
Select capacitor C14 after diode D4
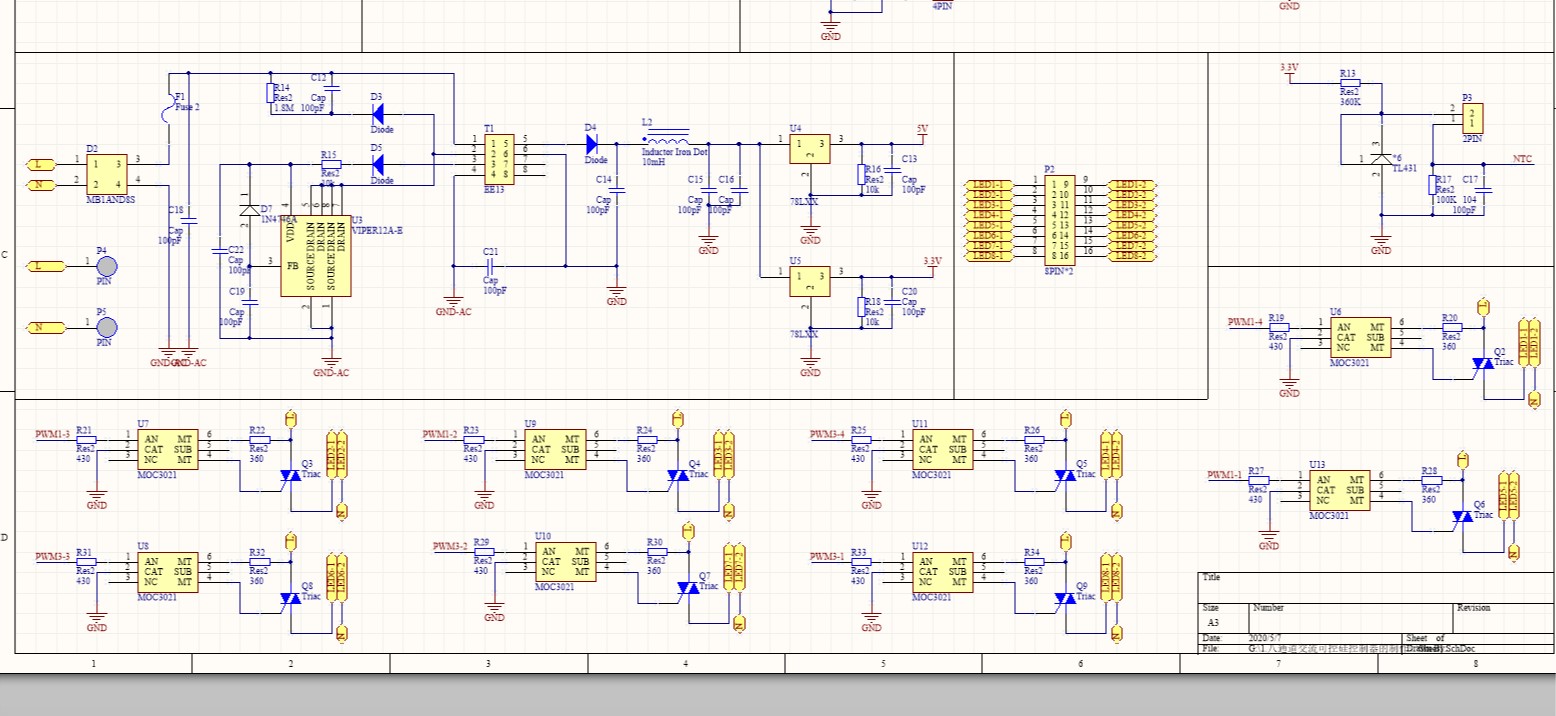tap(617, 189)
